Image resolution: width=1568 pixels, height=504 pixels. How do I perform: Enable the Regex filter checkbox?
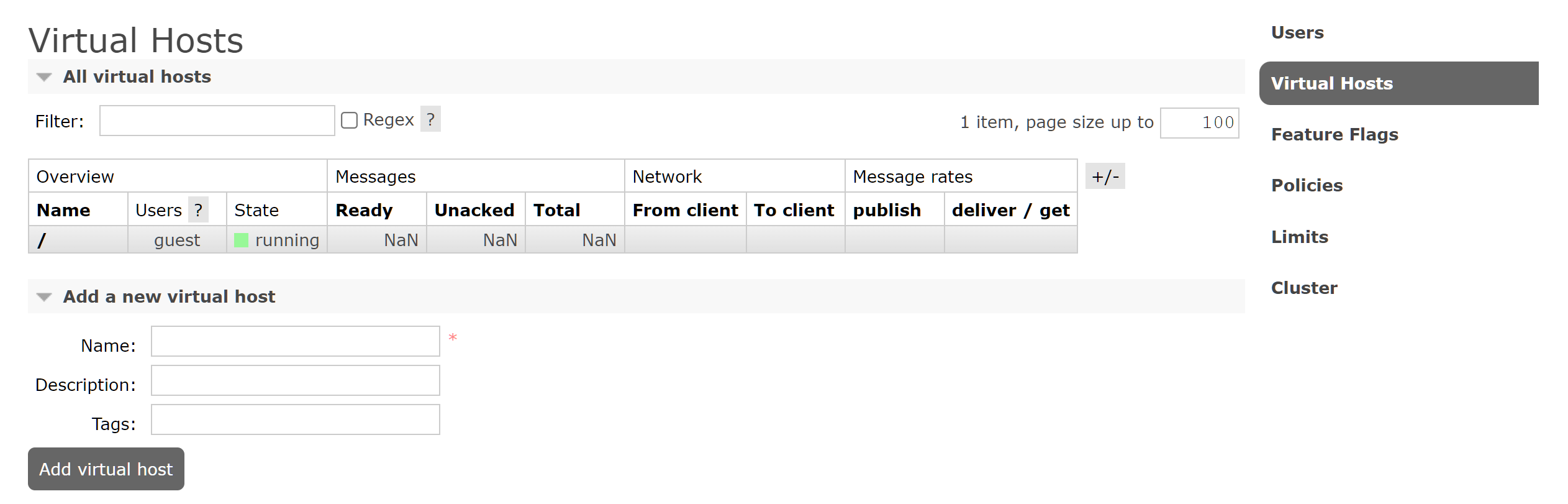pyautogui.click(x=350, y=120)
